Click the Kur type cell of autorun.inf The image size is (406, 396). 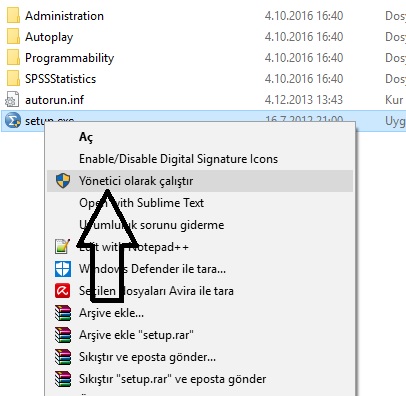[x=394, y=100]
